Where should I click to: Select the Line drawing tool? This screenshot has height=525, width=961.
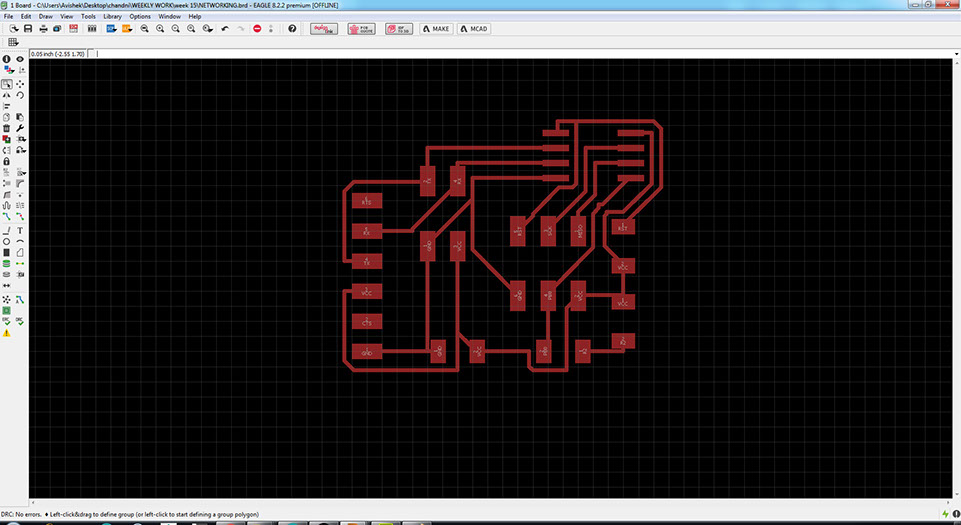(x=6, y=231)
